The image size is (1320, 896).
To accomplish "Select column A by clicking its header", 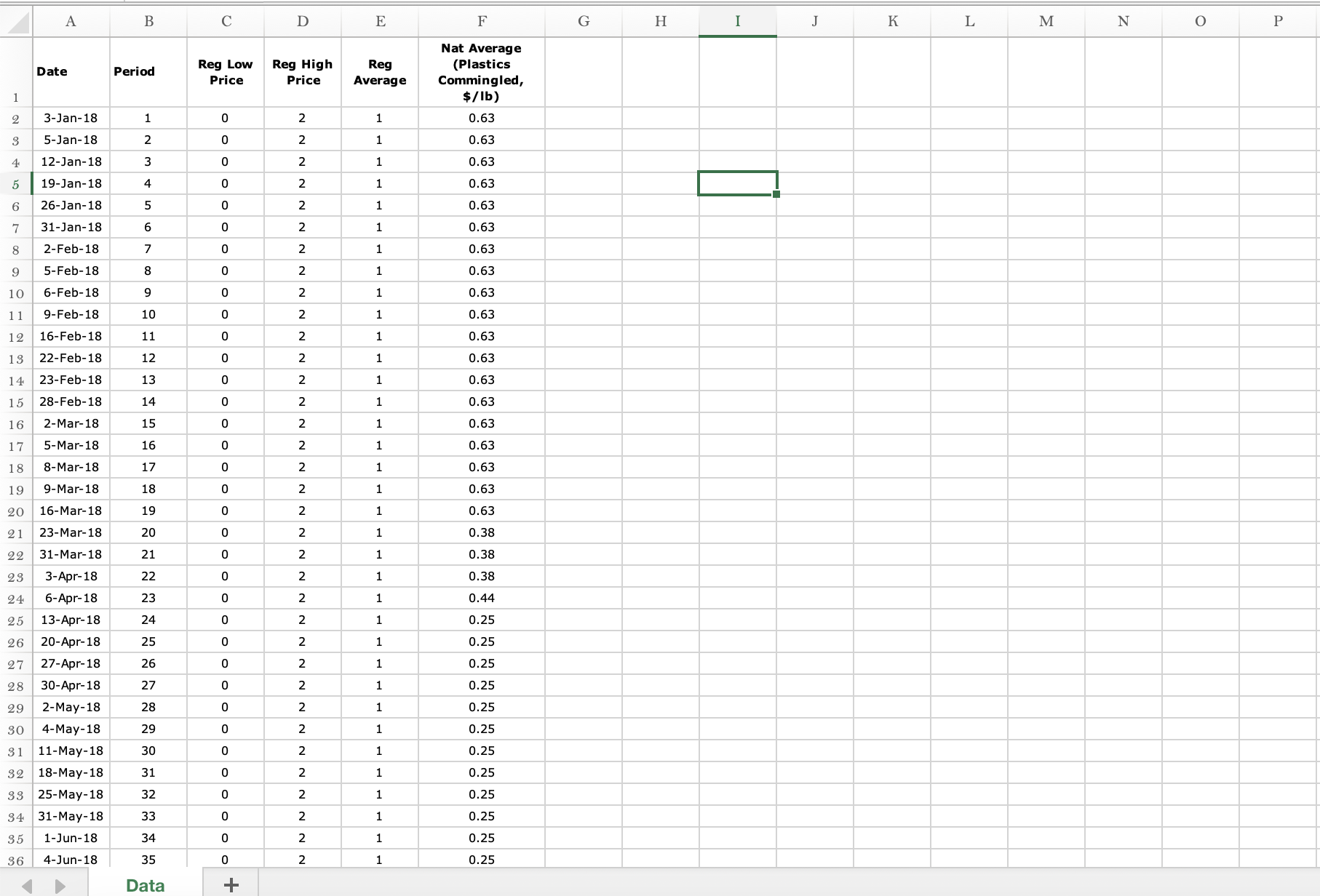I will click(71, 21).
